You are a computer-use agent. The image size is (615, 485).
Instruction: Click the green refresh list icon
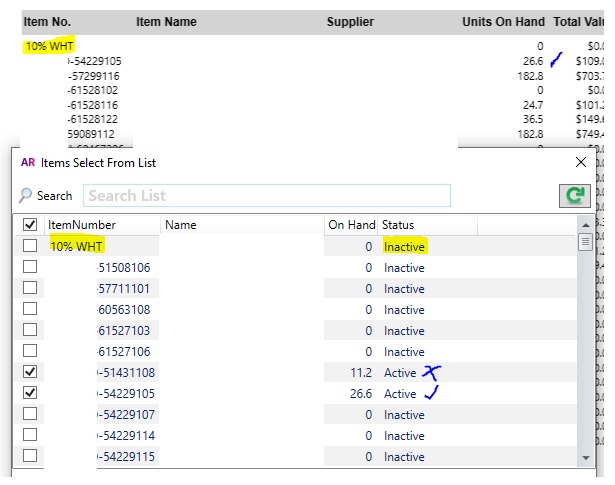(x=574, y=195)
